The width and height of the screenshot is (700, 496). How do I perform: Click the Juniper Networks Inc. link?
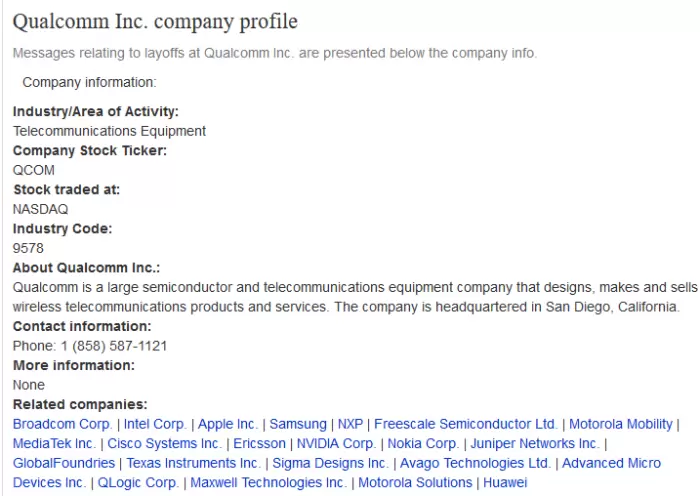534,443
